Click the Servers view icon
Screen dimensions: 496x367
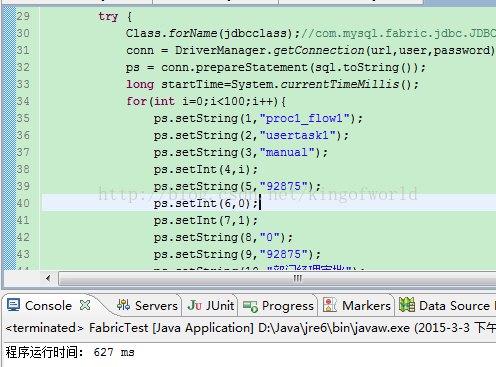(123, 305)
